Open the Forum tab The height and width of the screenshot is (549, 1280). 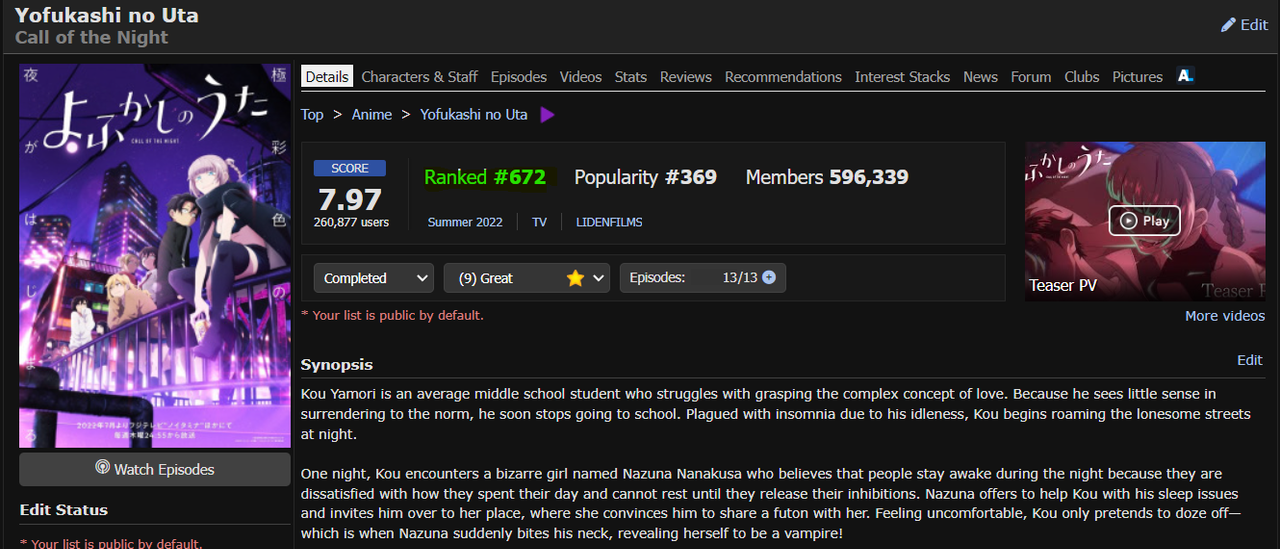(1031, 77)
